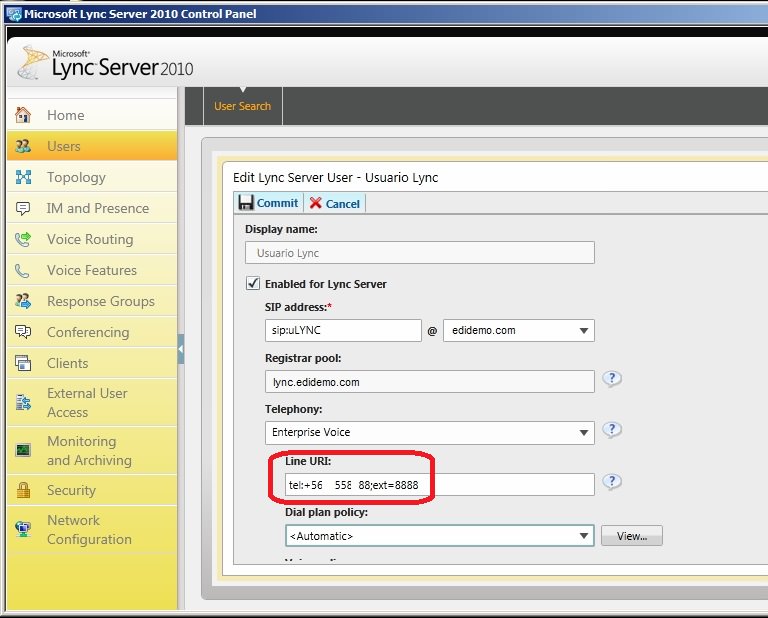
Task: Click Cancel to discard edits
Action: (x=335, y=203)
